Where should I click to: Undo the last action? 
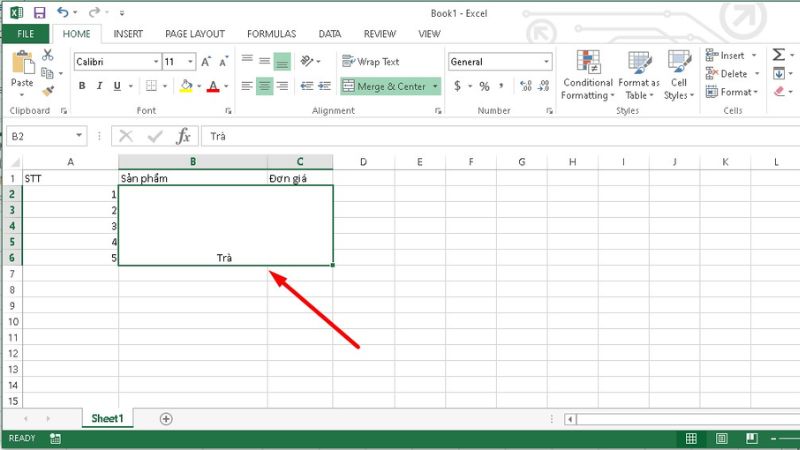click(63, 12)
